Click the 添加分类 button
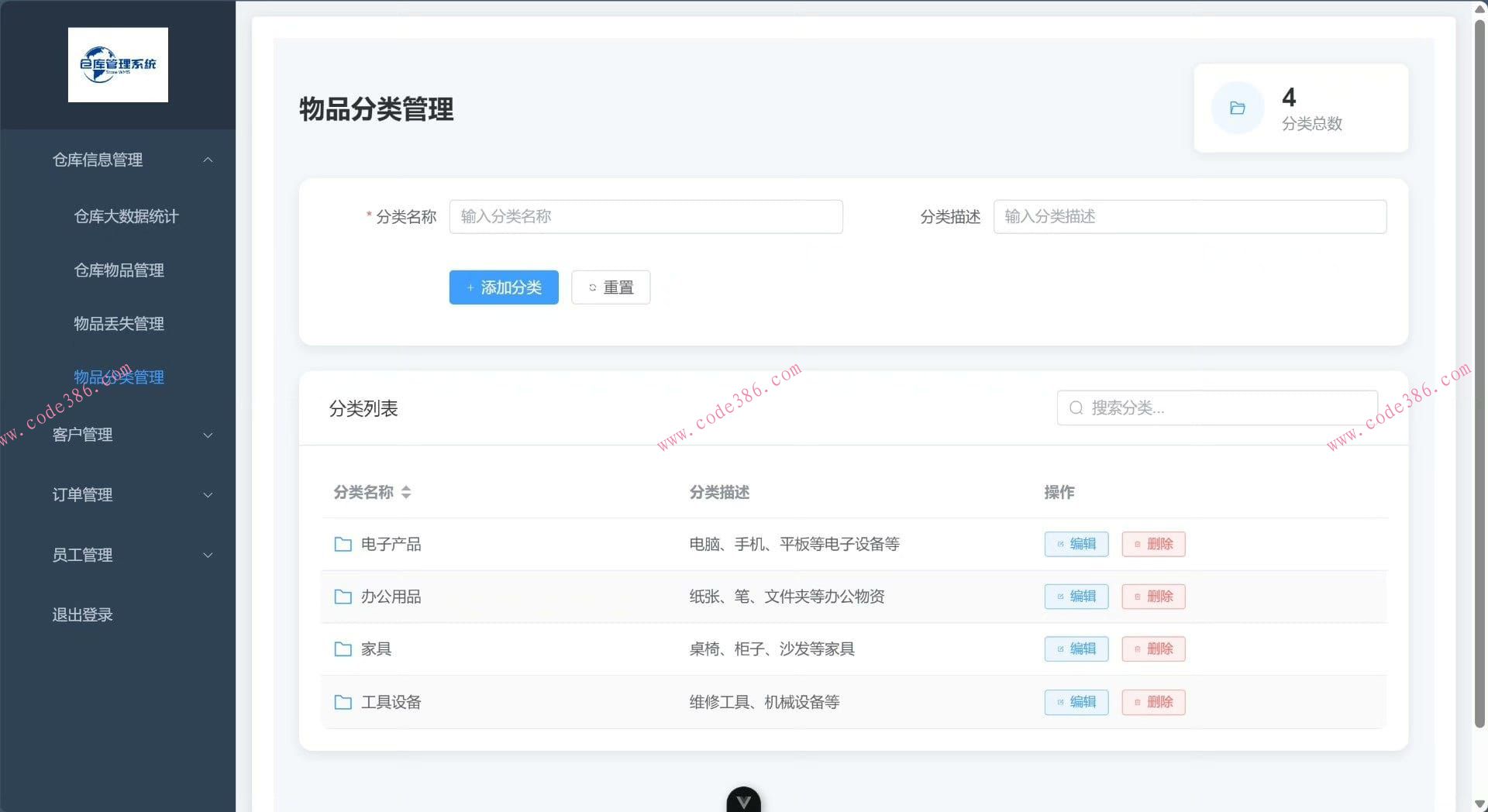 (x=503, y=287)
